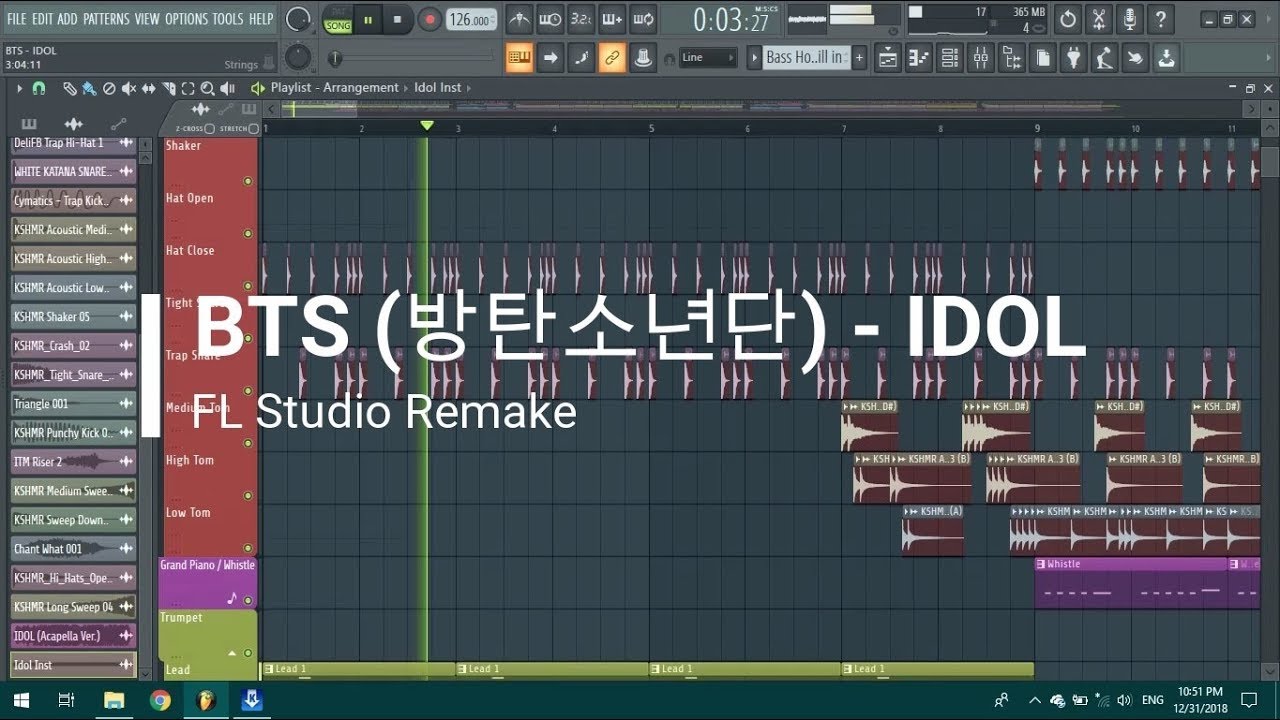Click the save/download tray icon in toolbar
The image size is (1280, 720).
click(1166, 58)
